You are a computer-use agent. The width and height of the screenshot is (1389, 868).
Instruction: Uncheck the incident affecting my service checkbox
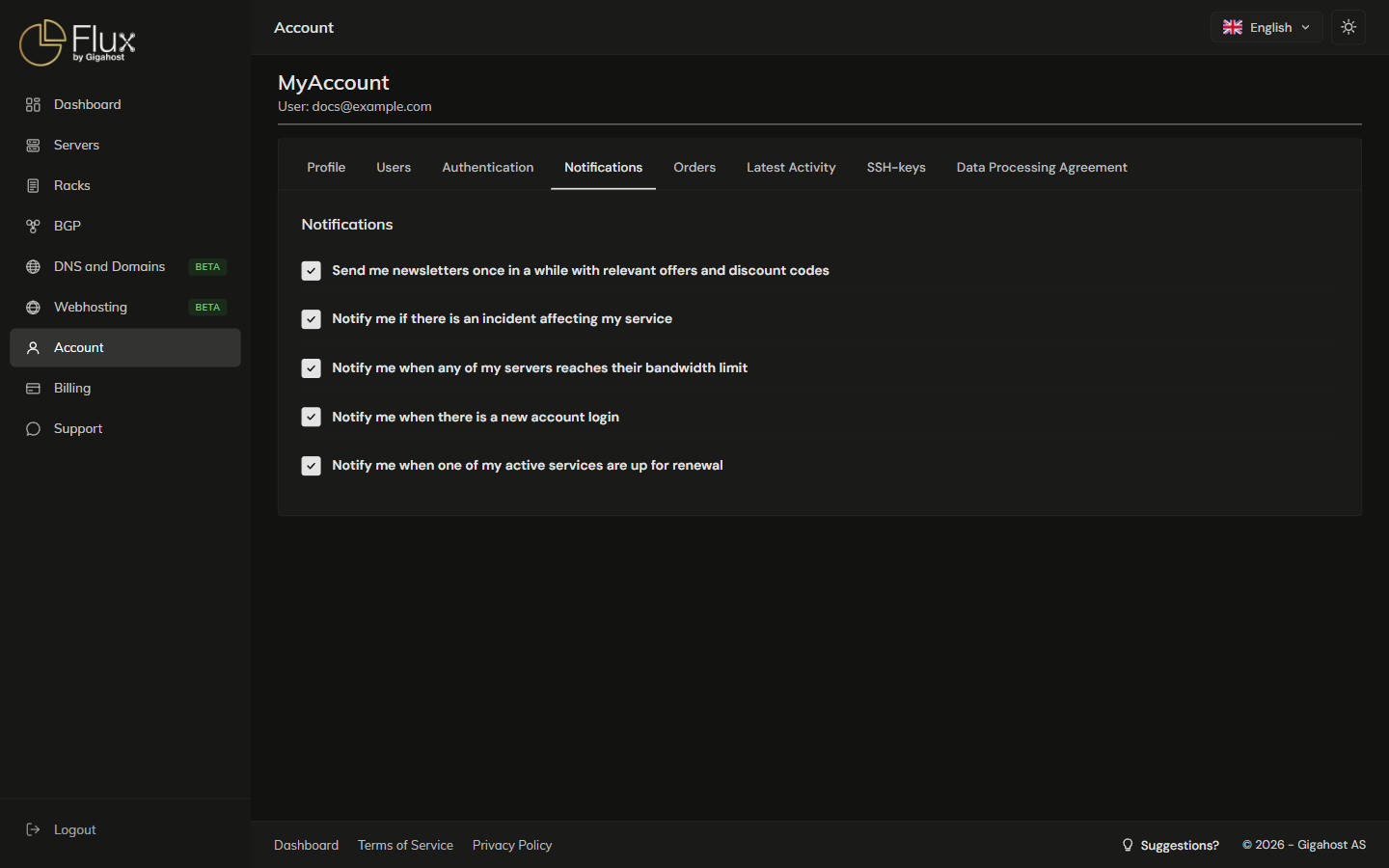click(x=311, y=319)
